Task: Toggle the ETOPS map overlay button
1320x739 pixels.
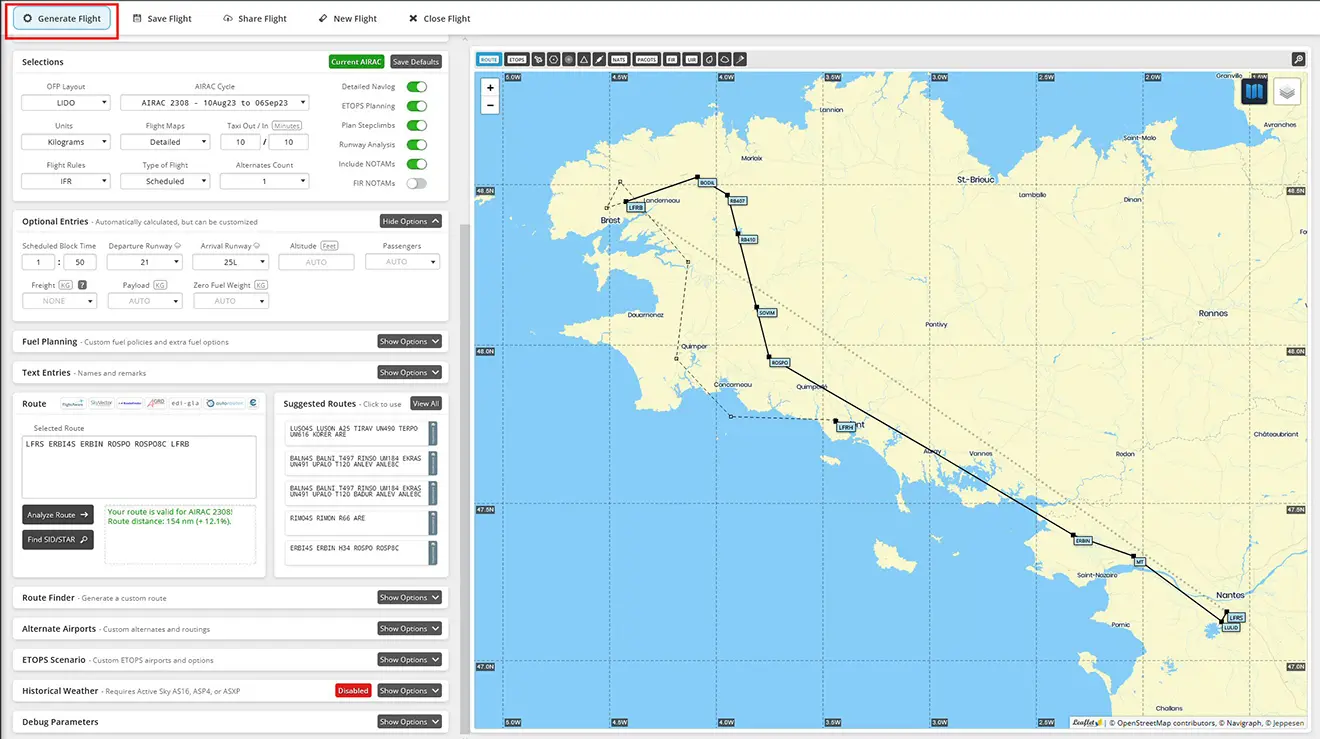Action: [517, 60]
